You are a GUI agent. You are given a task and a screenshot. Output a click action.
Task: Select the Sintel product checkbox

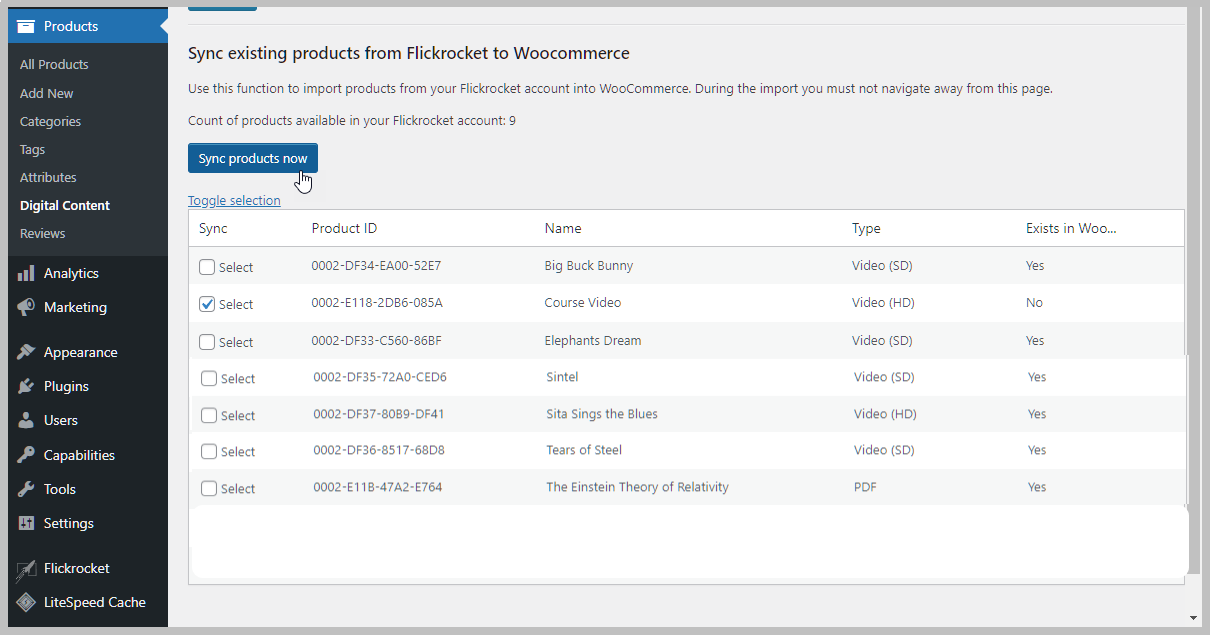[209, 378]
